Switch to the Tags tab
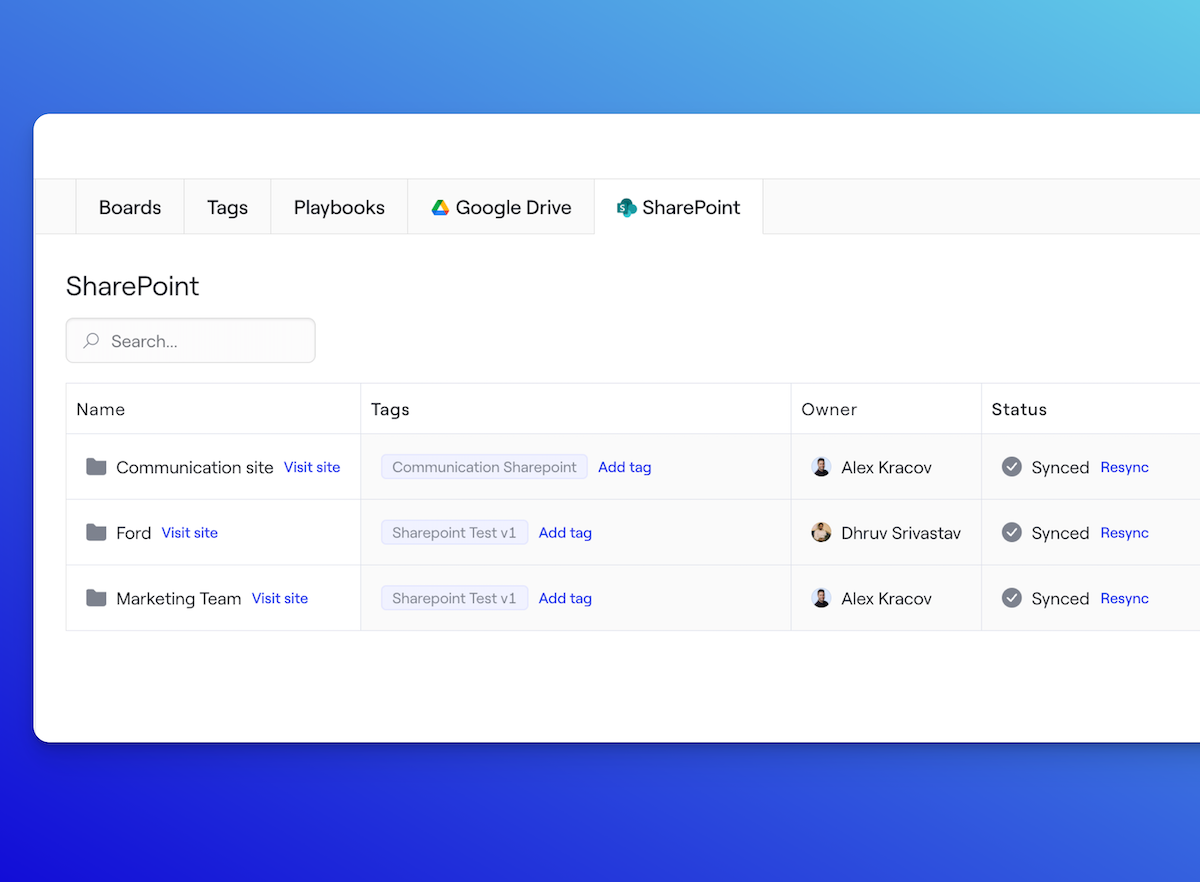The width and height of the screenshot is (1200, 882). [227, 207]
